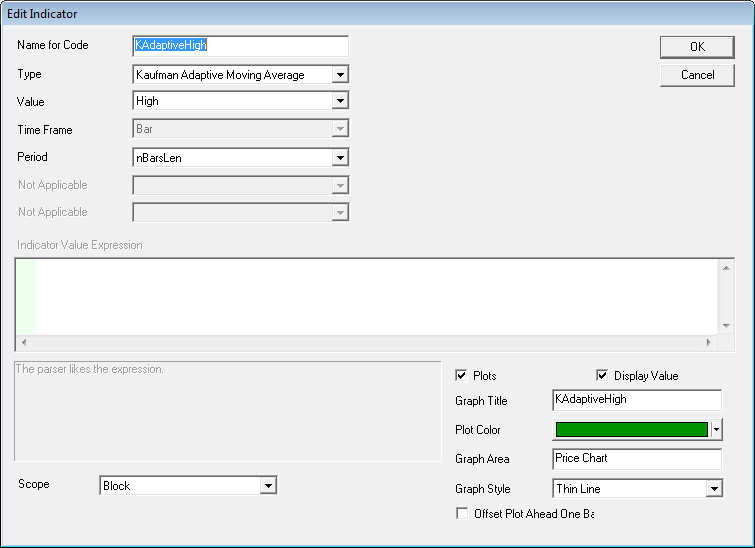Screen dimensions: 755x548
Task: Open the Graph Style dropdown
Action: (x=714, y=489)
